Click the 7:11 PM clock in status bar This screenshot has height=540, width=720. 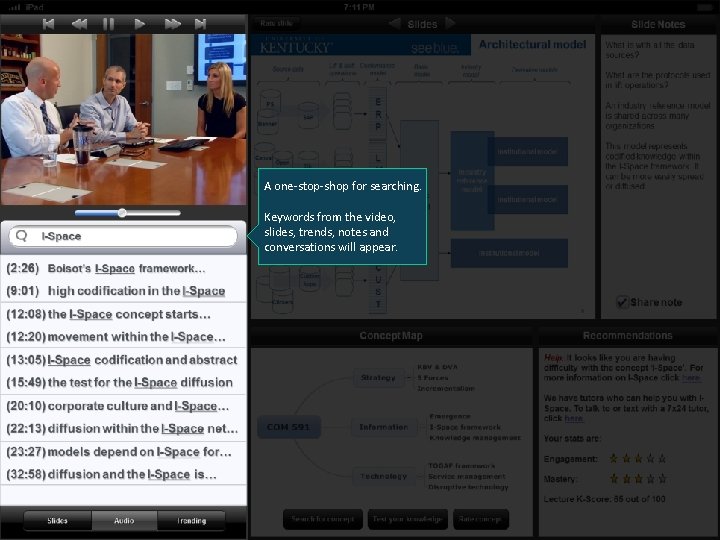[359, 7]
